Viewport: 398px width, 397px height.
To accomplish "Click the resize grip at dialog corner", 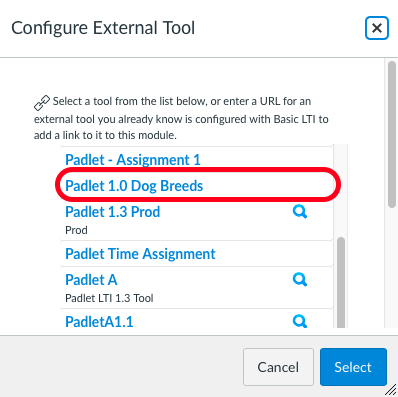I will [x=391, y=390].
